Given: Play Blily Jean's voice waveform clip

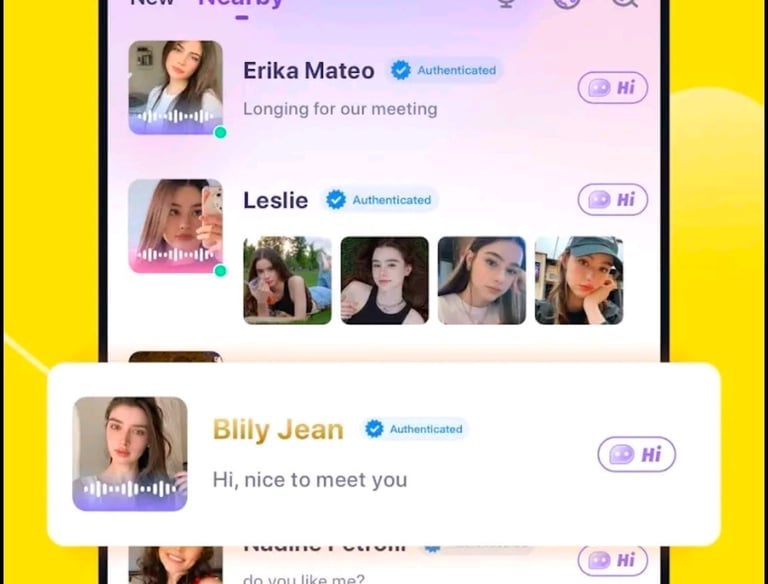Looking at the screenshot, I should 130,488.
